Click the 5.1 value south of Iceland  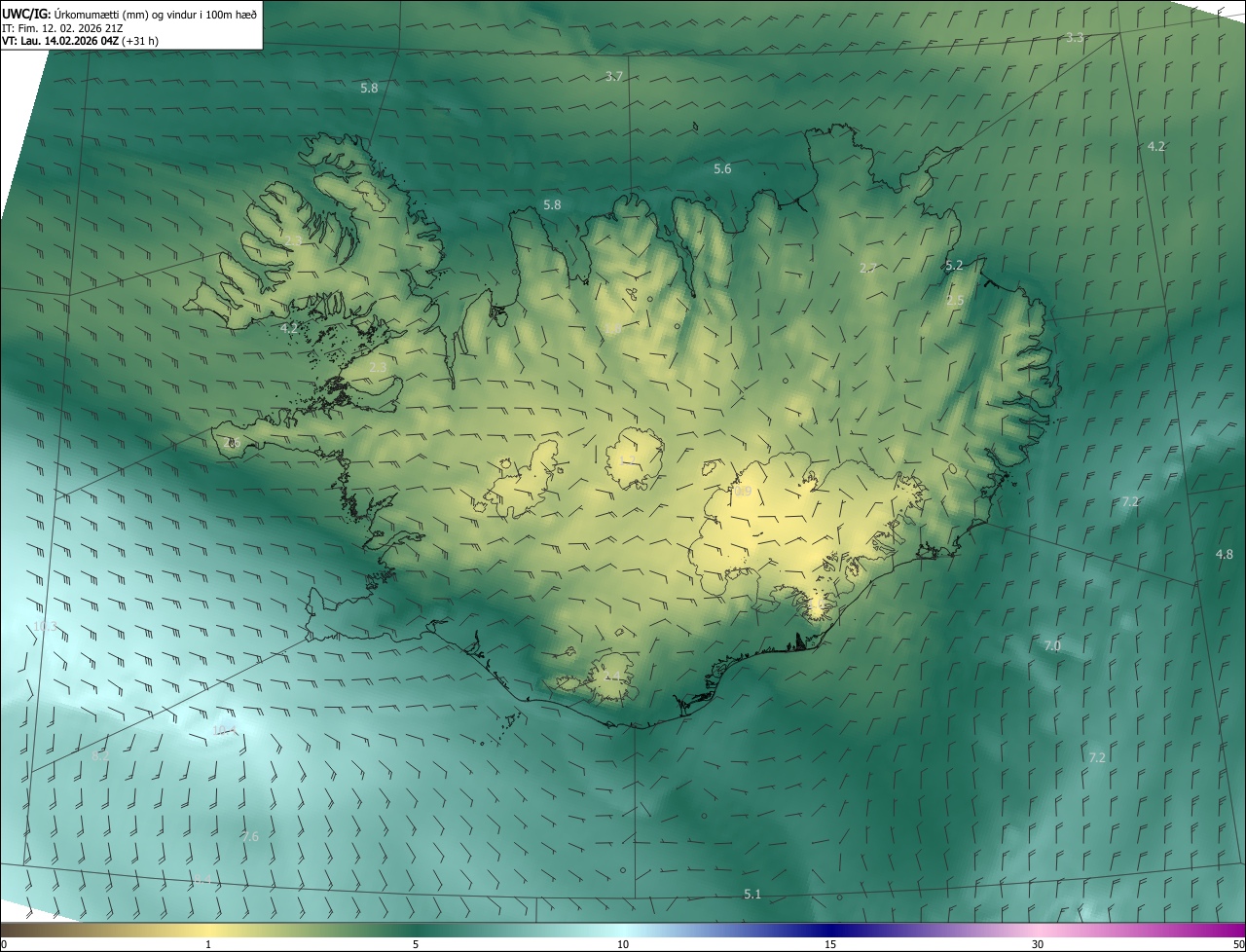click(x=752, y=894)
